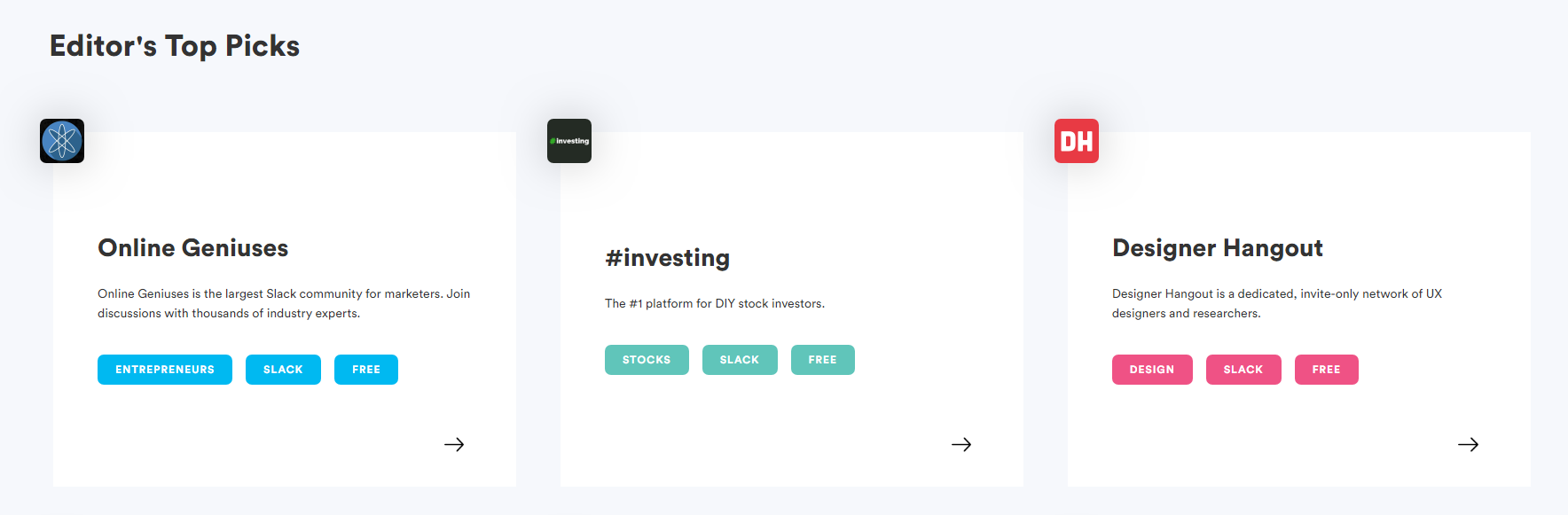
Task: Click the Online Geniuses atom logo icon
Action: (x=62, y=141)
